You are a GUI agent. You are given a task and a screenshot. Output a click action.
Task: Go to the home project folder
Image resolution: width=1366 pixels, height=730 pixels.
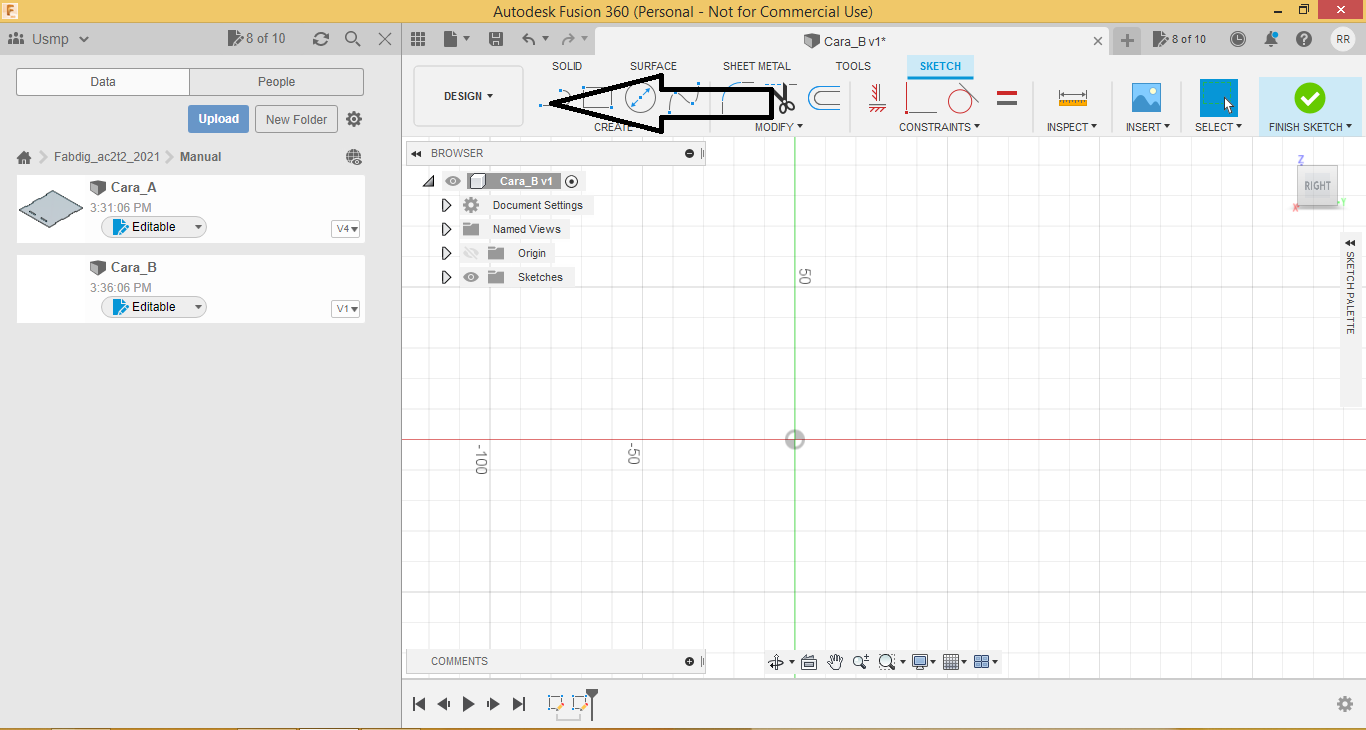[x=24, y=157]
